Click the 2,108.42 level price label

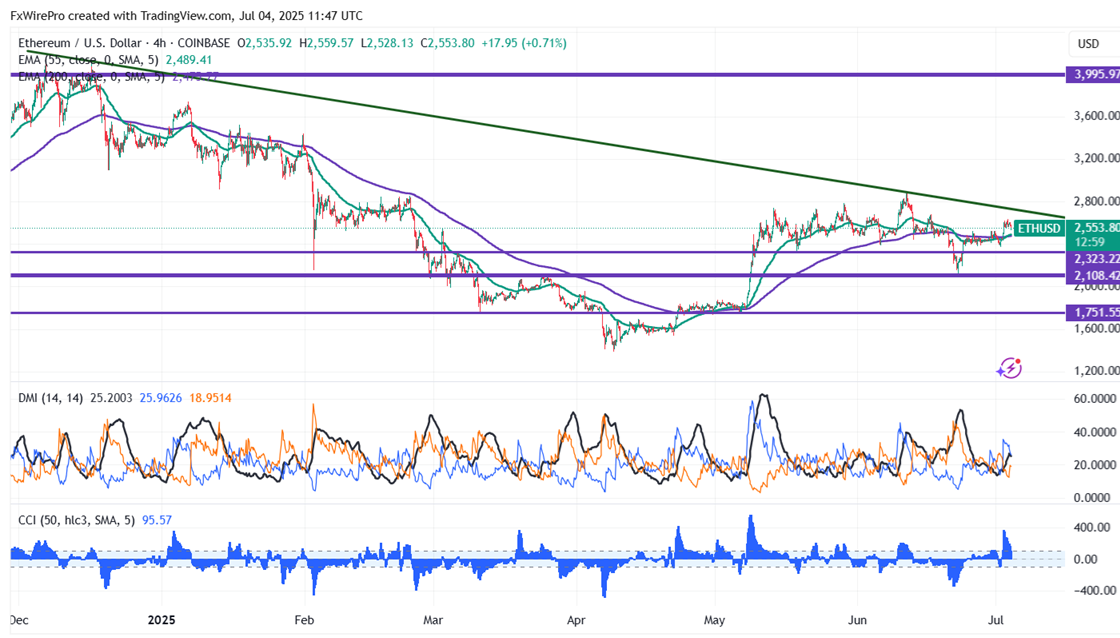1093,275
